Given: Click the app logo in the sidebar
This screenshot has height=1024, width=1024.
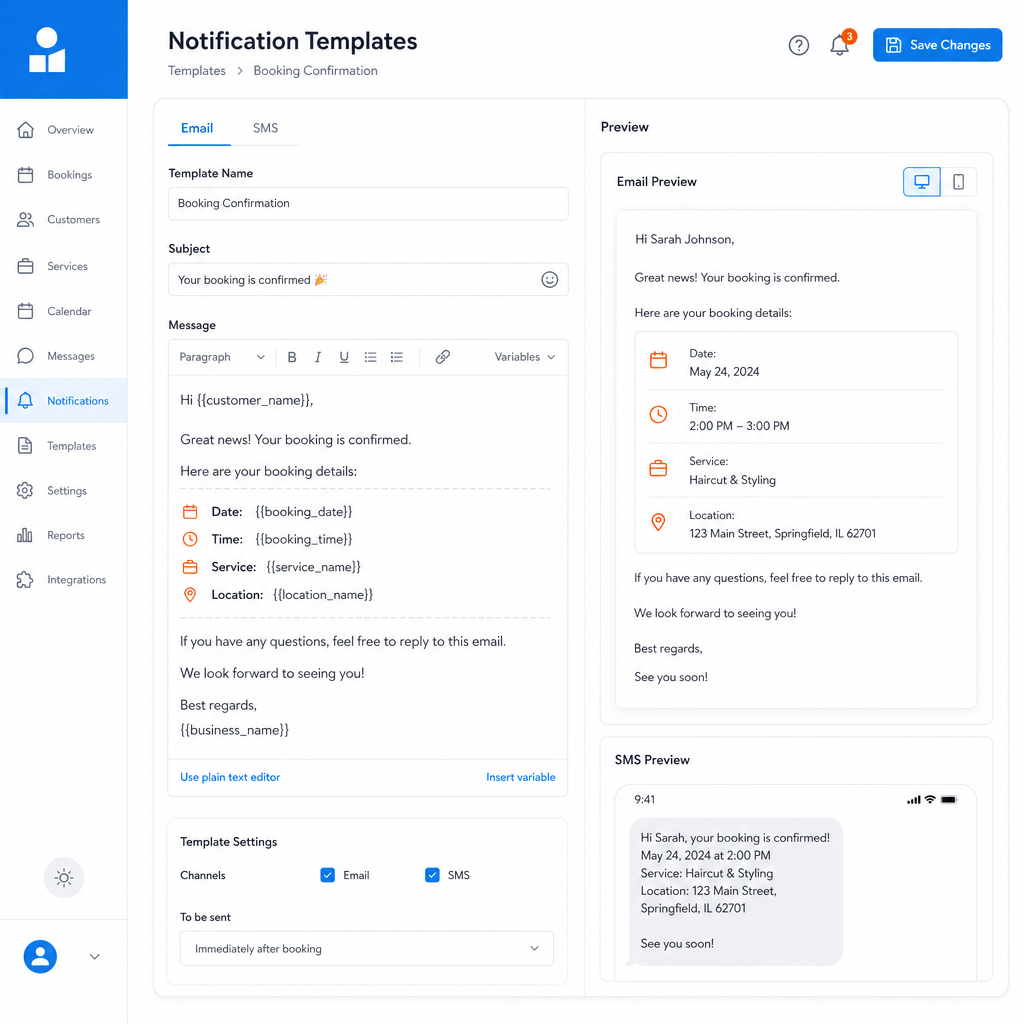Looking at the screenshot, I should [x=47, y=50].
